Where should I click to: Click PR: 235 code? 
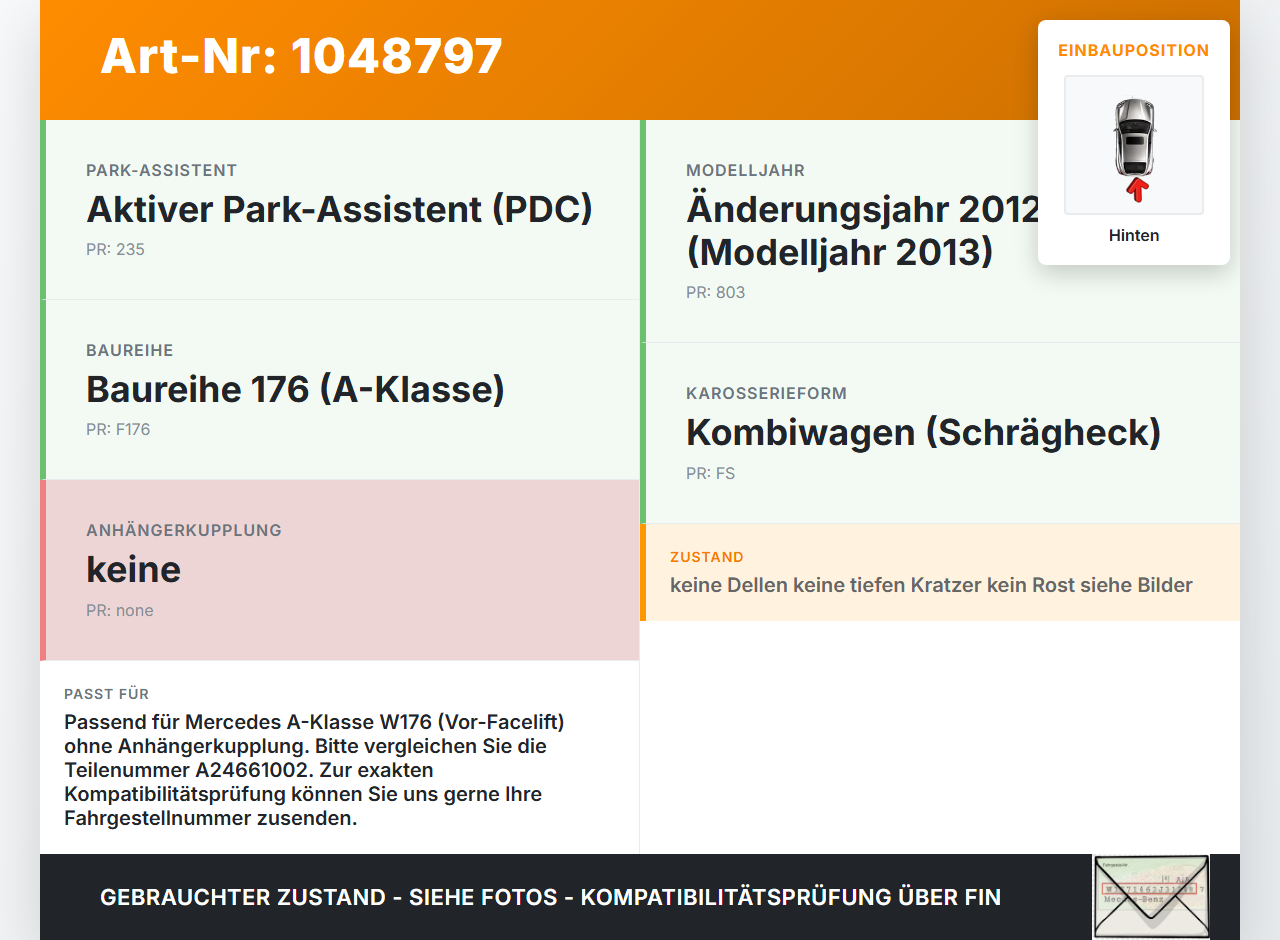pos(115,250)
